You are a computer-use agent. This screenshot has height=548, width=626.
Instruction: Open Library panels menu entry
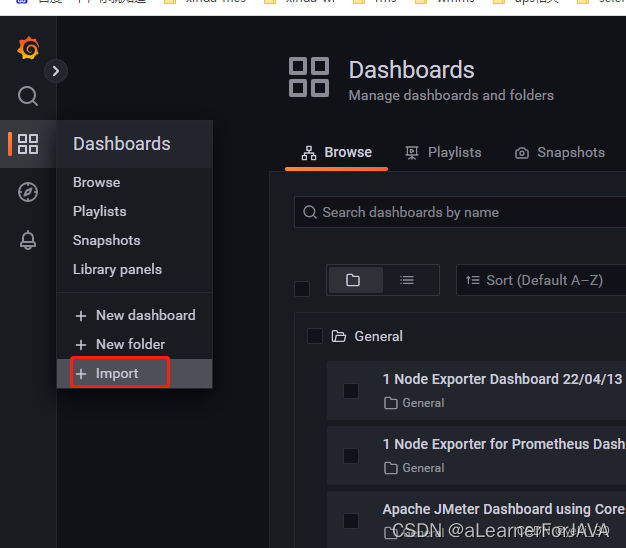click(x=117, y=269)
